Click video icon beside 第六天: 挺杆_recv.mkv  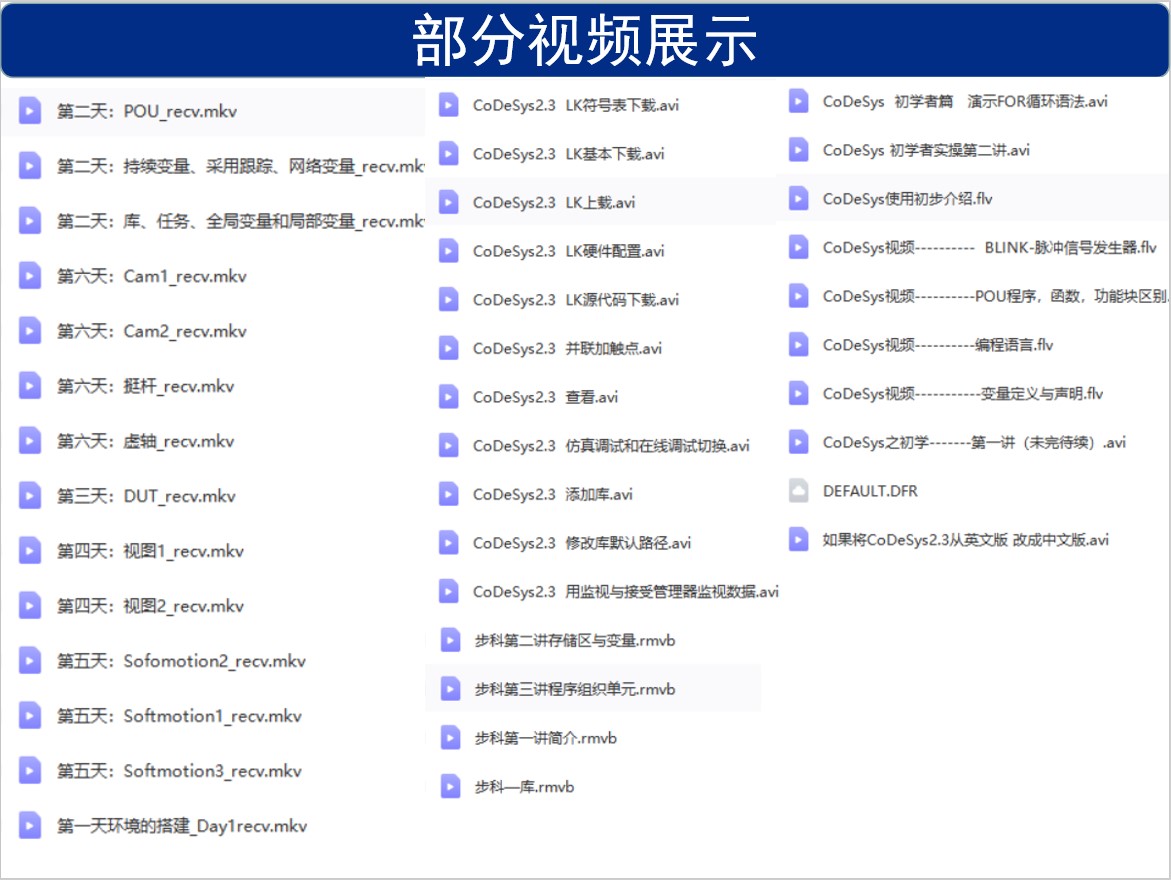(x=29, y=385)
